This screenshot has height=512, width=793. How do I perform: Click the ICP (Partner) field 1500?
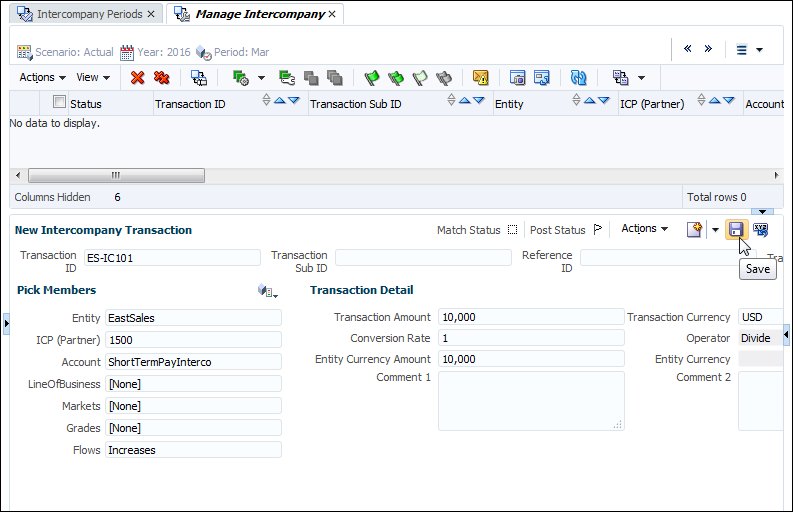[193, 339]
